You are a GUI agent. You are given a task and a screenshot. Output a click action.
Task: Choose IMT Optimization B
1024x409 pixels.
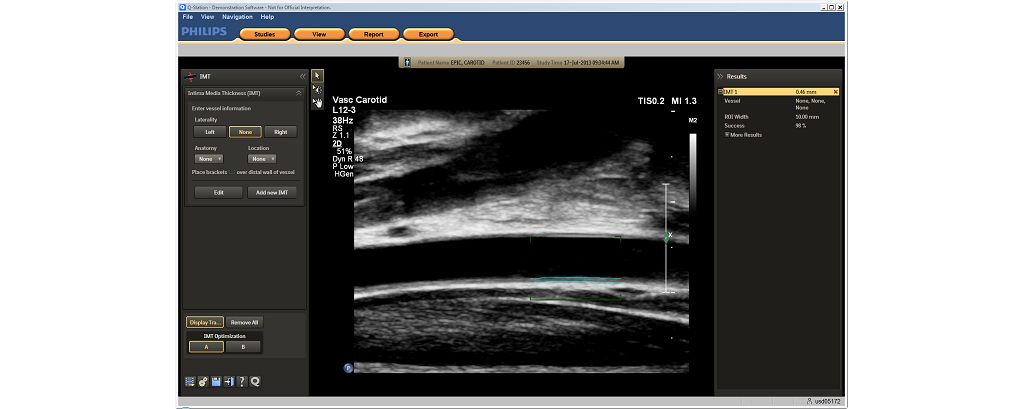(243, 347)
